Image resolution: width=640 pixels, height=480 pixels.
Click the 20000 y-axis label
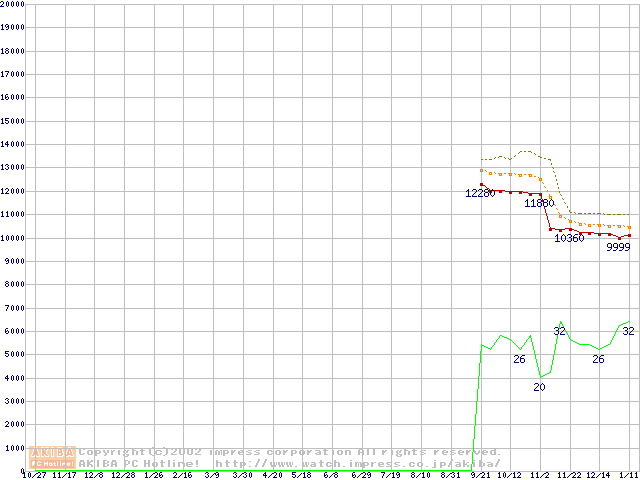13,4
